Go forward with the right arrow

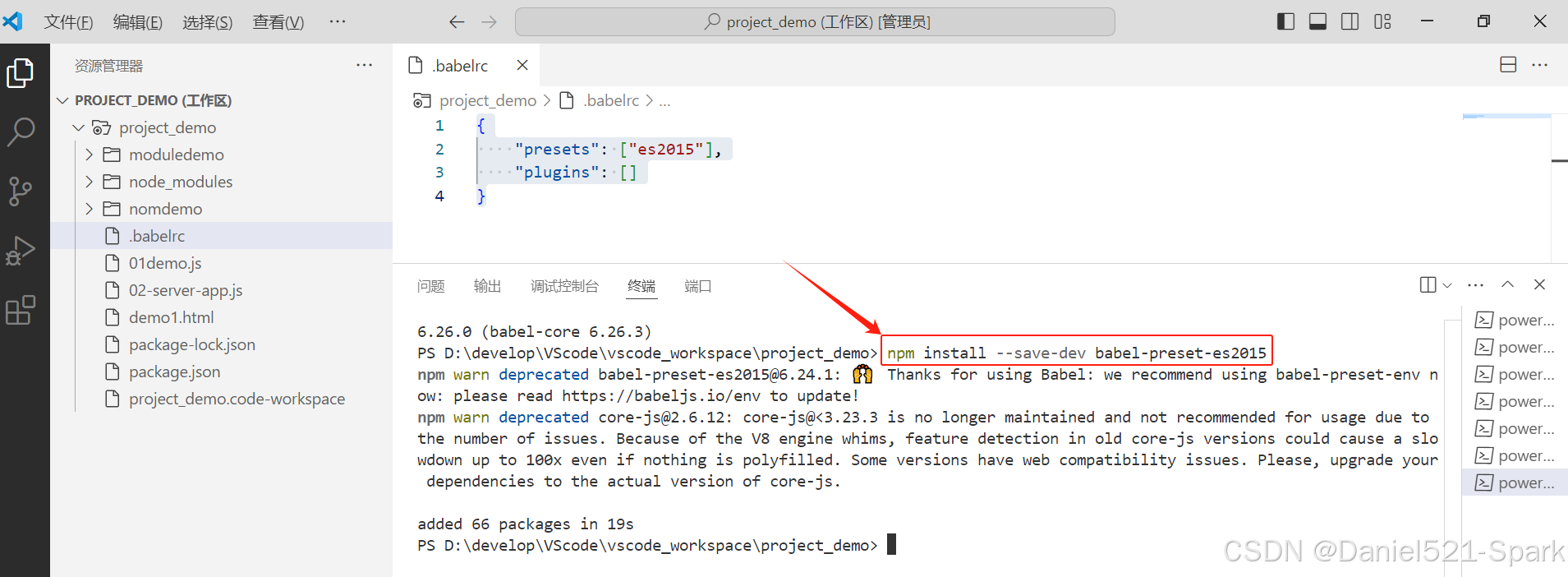click(489, 22)
